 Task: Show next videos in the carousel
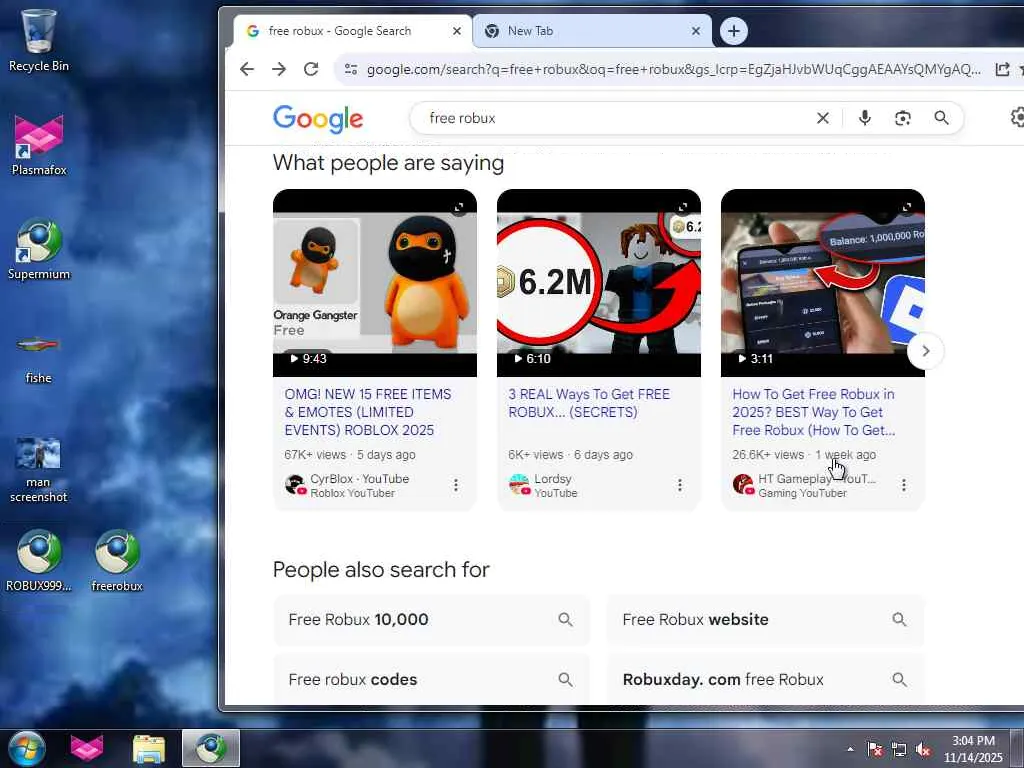(925, 351)
